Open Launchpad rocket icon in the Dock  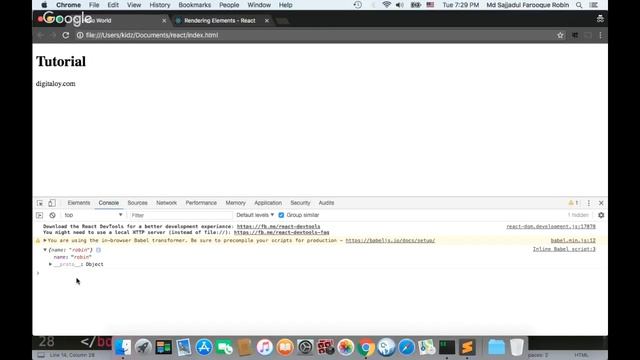[143, 347]
